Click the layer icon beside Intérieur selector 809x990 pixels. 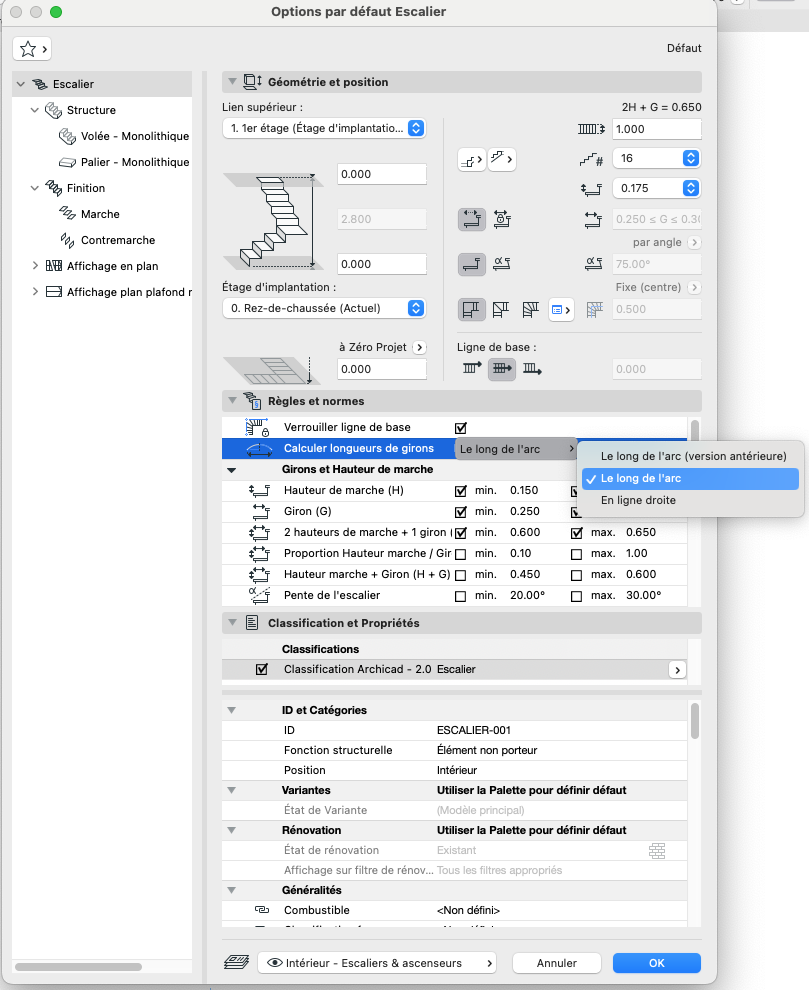(237, 963)
